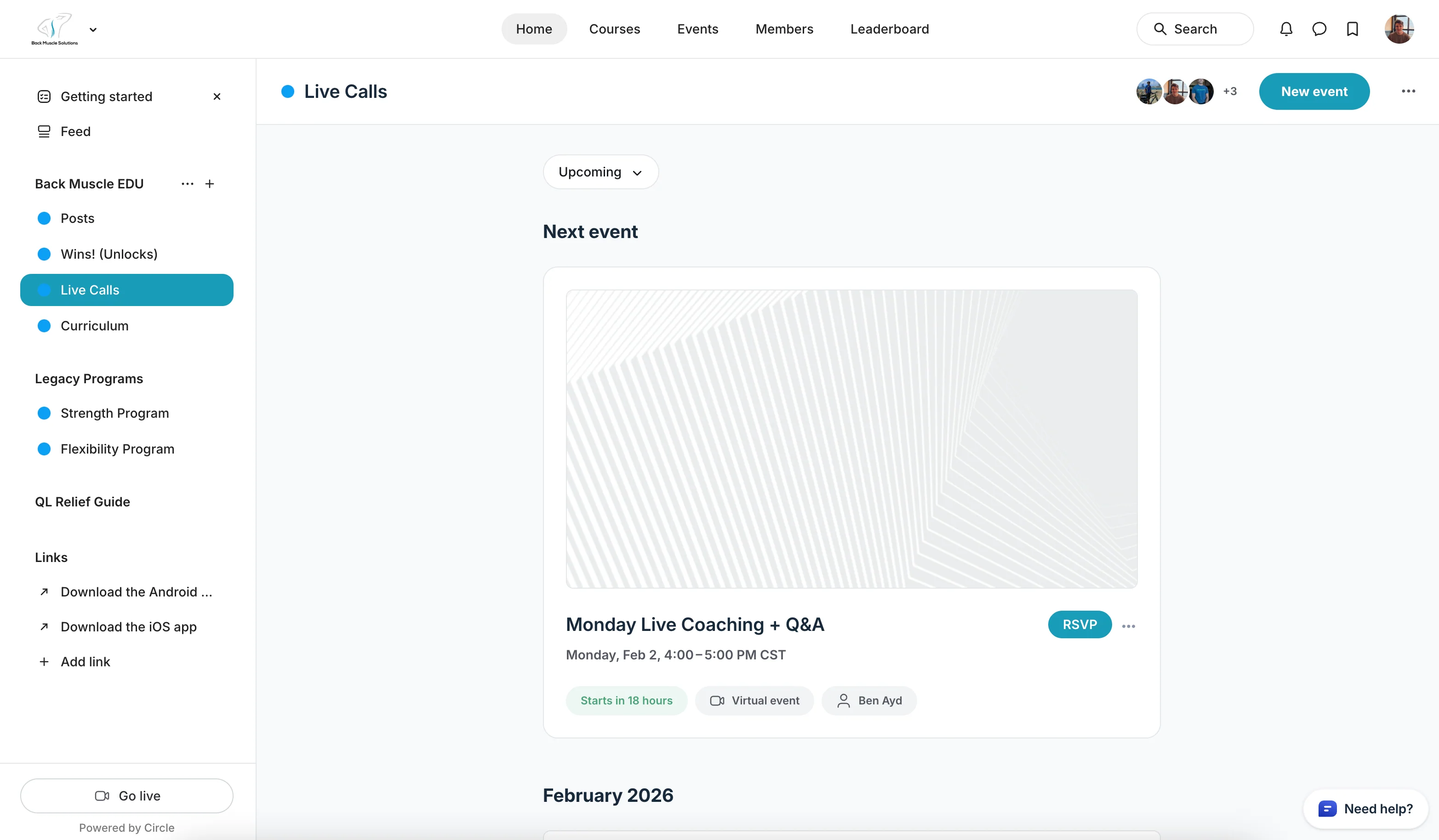Open Back Muscle EDU group options dots

coord(187,184)
